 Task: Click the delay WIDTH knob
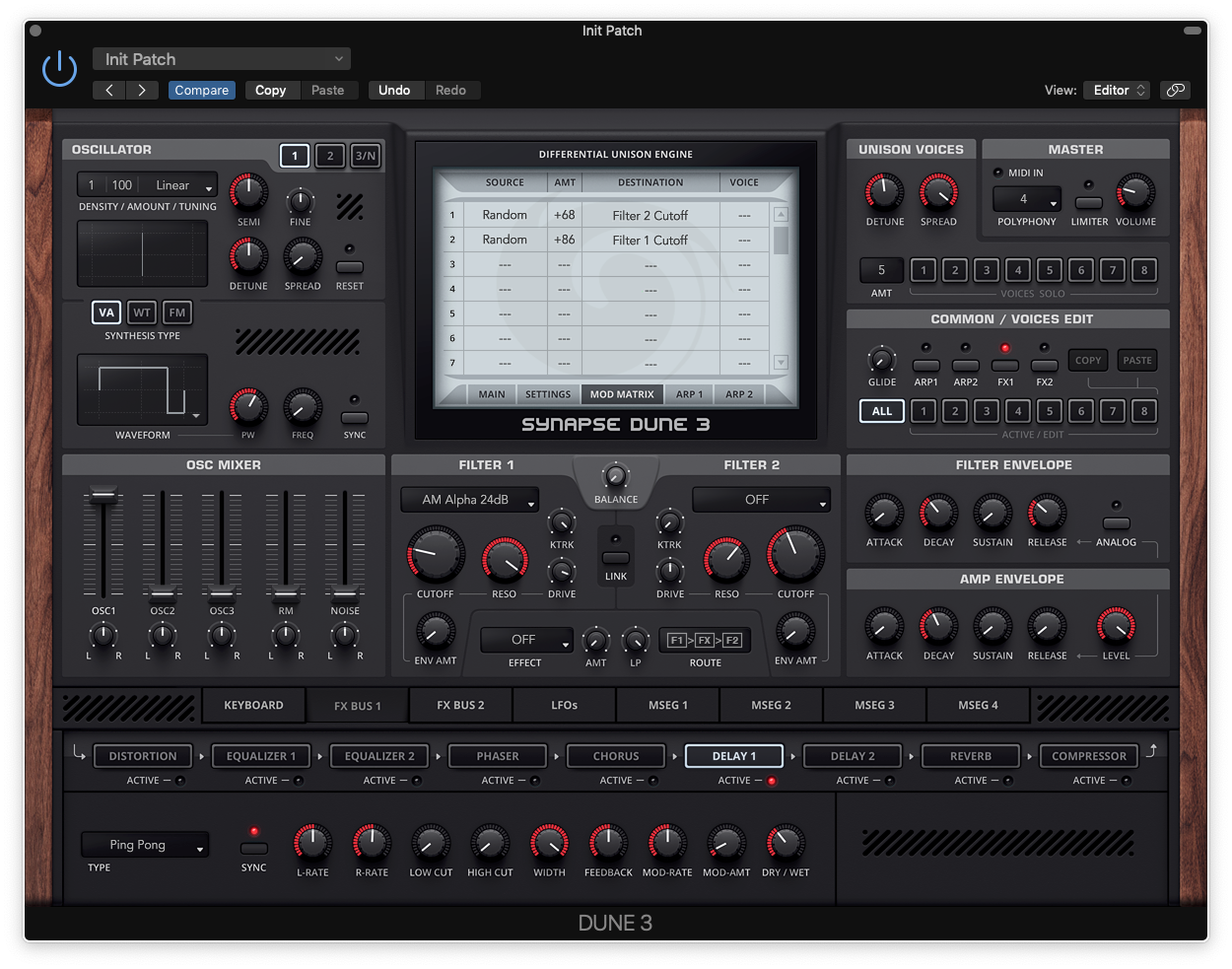[549, 844]
